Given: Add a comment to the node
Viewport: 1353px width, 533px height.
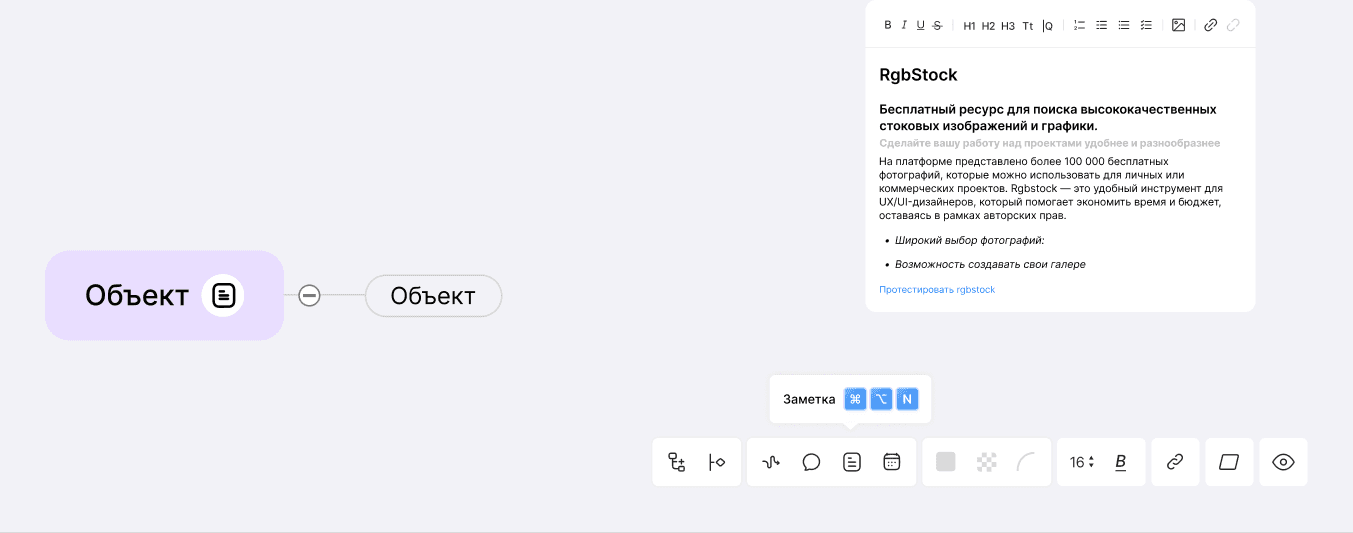Looking at the screenshot, I should [x=811, y=462].
